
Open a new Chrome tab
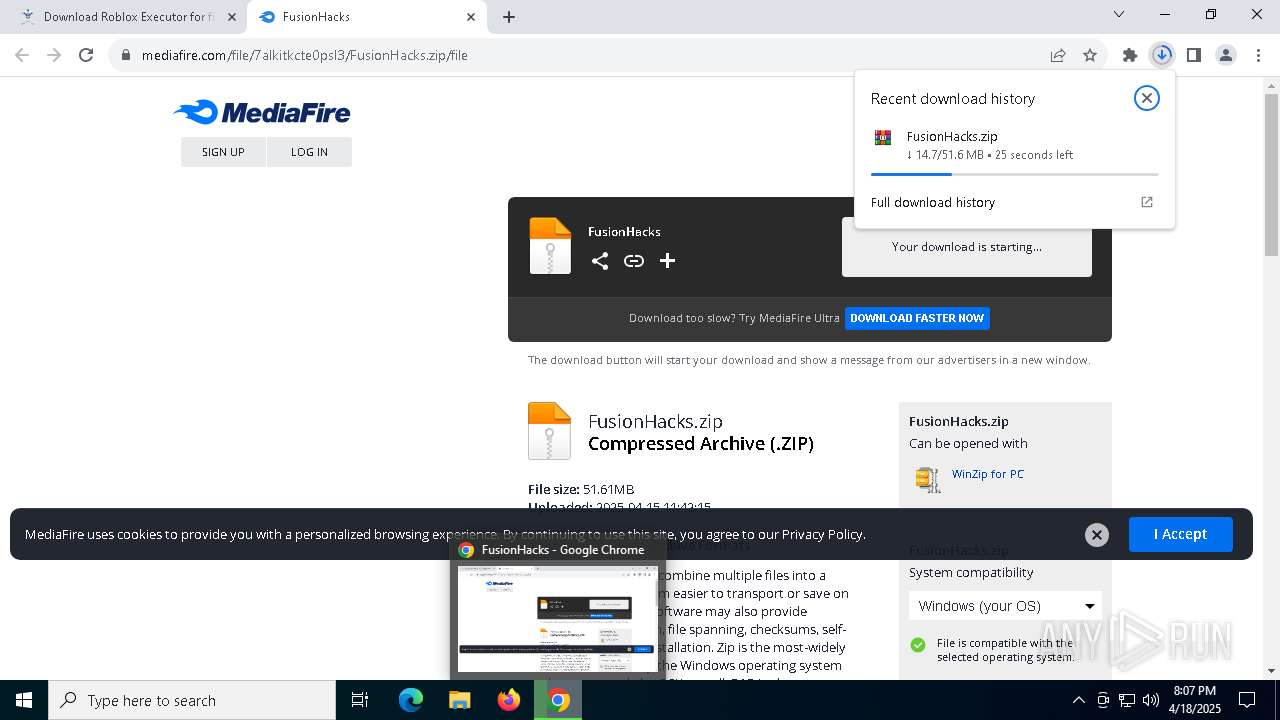tap(509, 17)
